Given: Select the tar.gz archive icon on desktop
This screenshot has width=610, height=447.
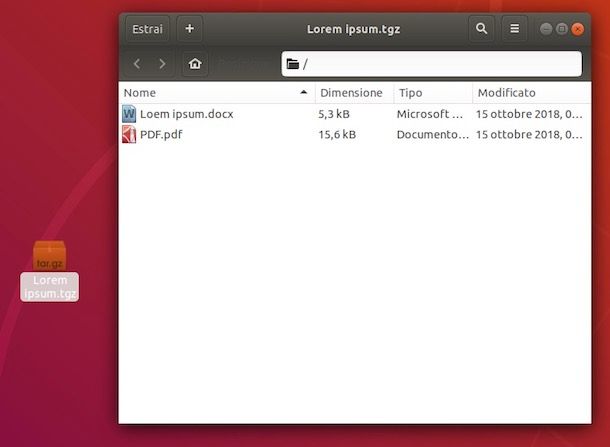Looking at the screenshot, I should coord(49,256).
